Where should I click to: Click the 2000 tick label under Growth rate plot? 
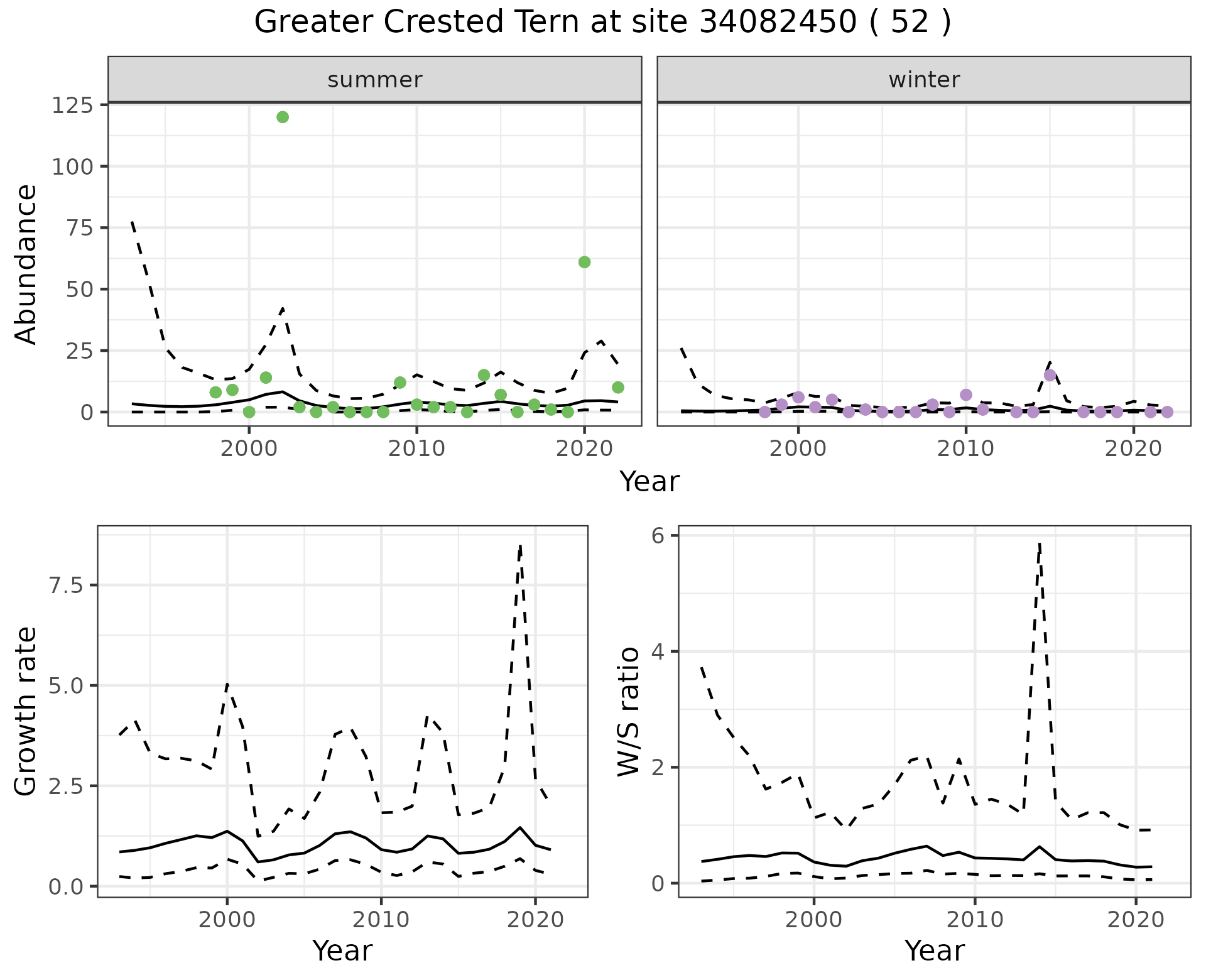(x=227, y=920)
